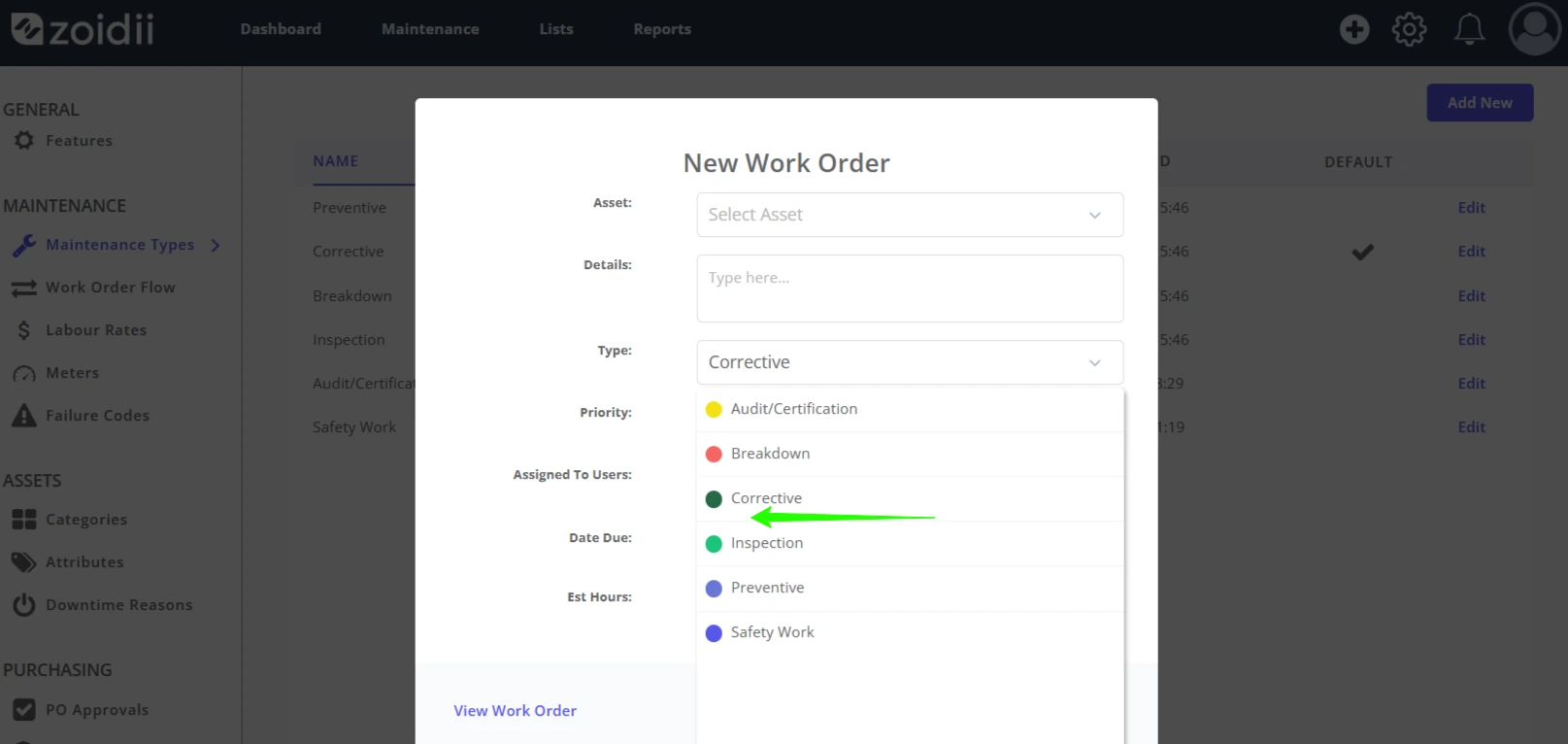Click the Labour Rates dollar icon
The height and width of the screenshot is (744, 1568).
coord(24,330)
